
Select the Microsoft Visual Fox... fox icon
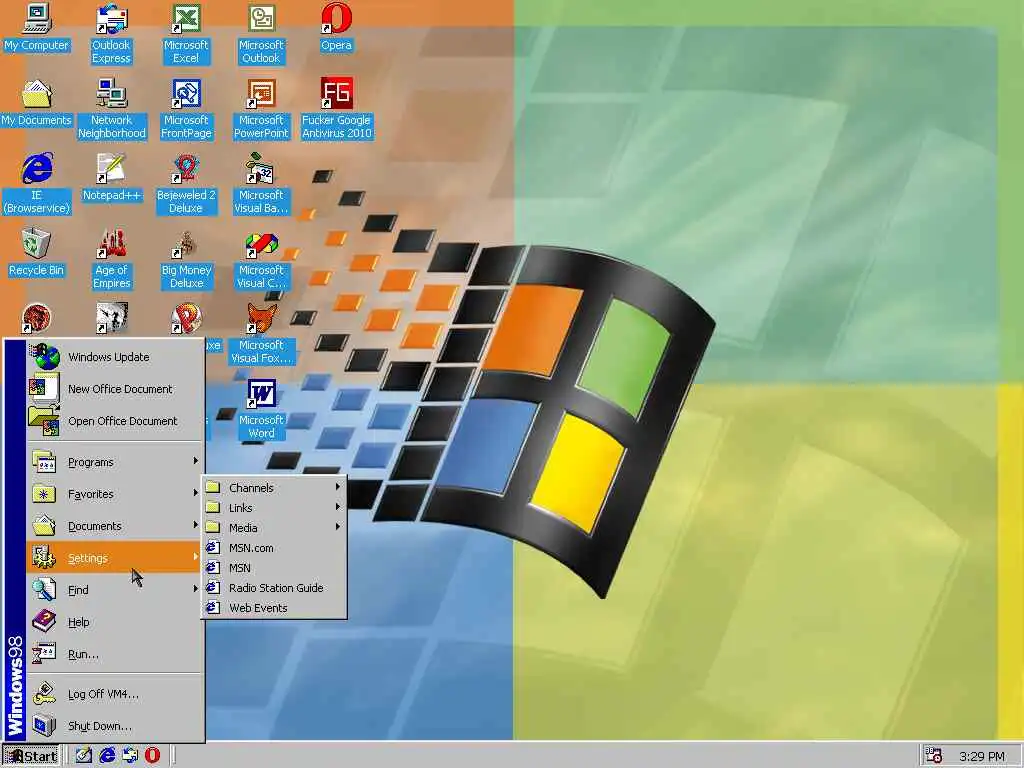(261, 319)
